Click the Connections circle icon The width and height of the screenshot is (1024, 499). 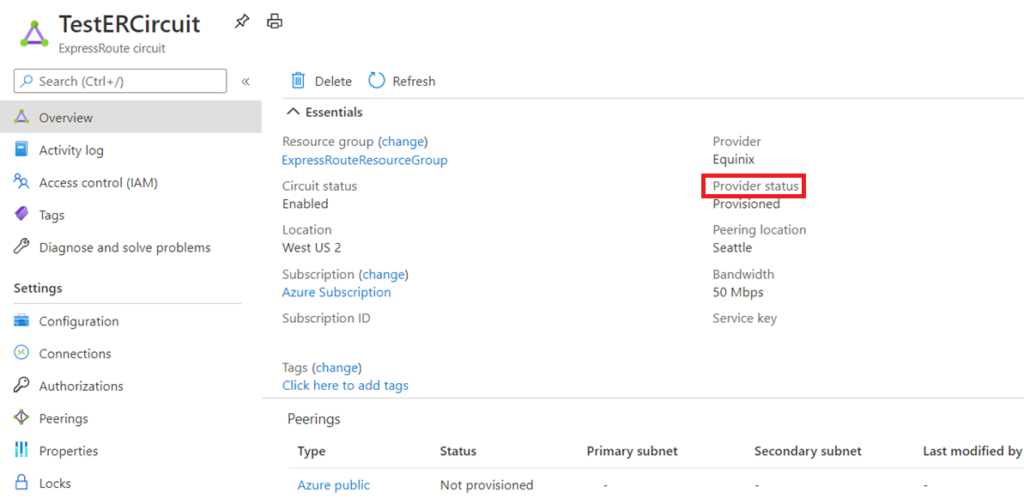(x=22, y=353)
